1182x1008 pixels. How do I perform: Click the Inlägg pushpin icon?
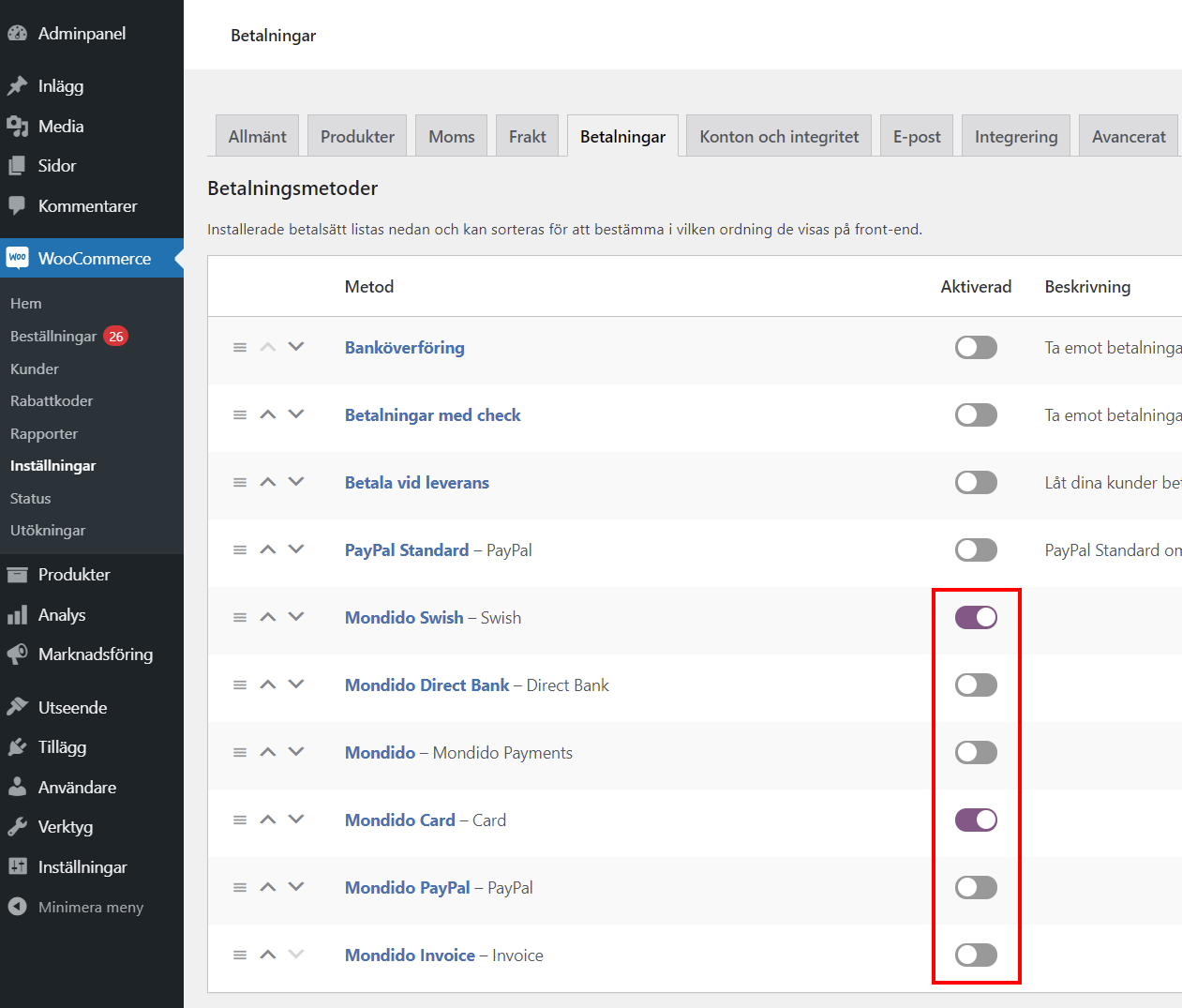[x=17, y=86]
